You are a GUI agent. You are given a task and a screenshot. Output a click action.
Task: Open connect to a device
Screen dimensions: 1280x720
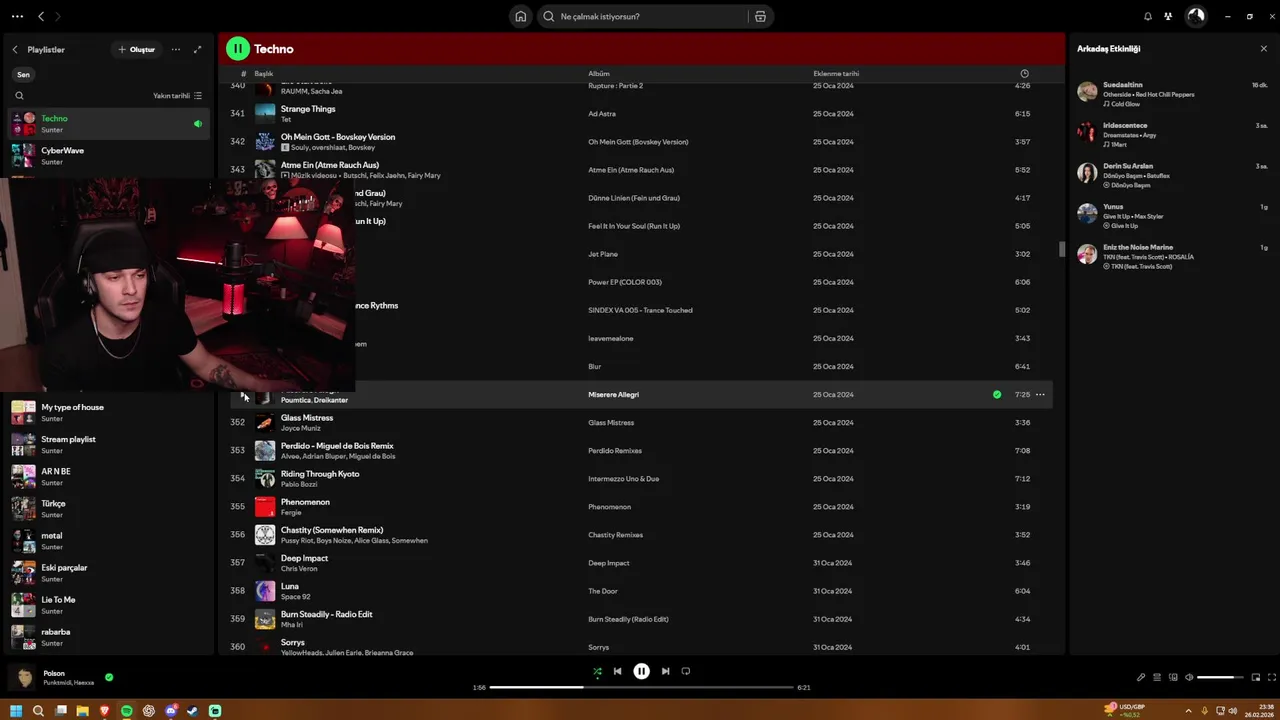click(1173, 677)
